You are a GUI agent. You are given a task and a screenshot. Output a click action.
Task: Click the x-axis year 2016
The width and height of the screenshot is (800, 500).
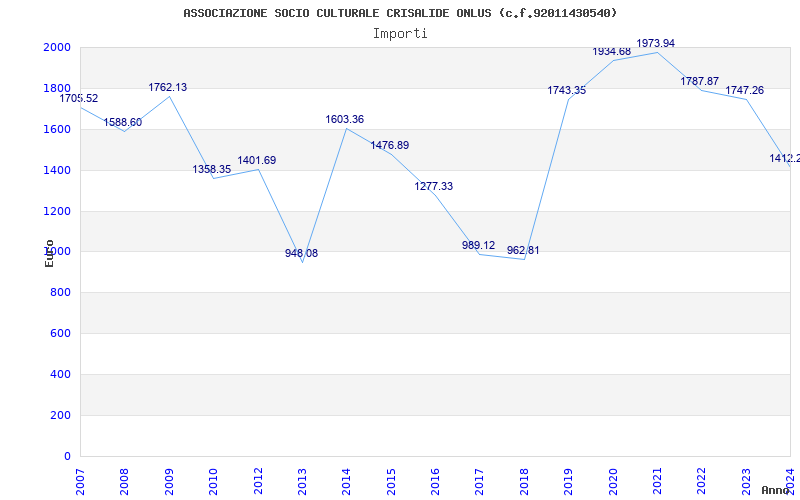pyautogui.click(x=435, y=482)
